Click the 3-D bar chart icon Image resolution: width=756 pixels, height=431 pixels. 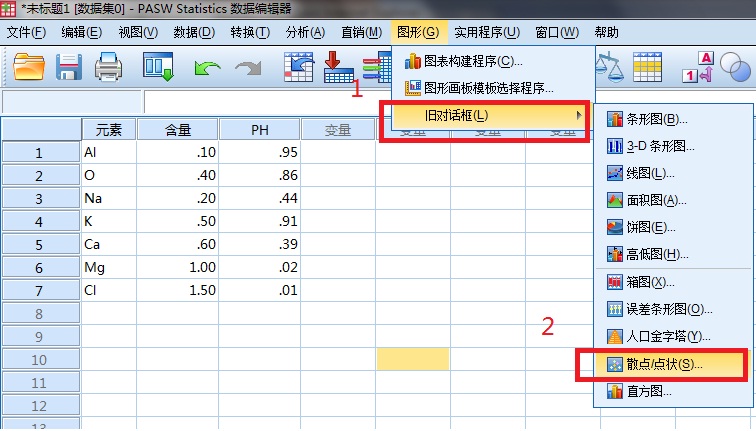coord(615,146)
